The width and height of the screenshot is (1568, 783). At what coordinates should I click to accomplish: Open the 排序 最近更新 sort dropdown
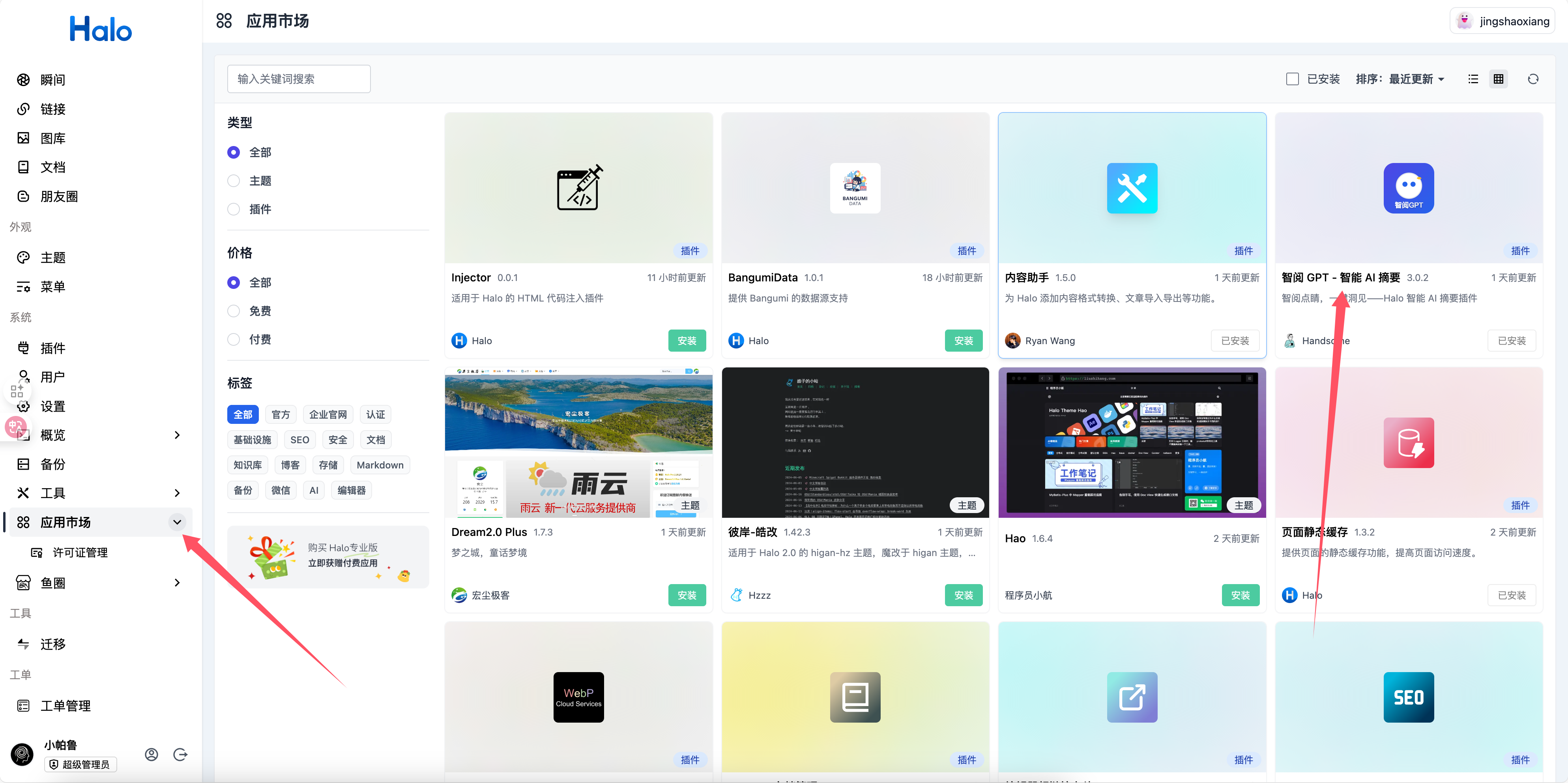coord(1400,79)
